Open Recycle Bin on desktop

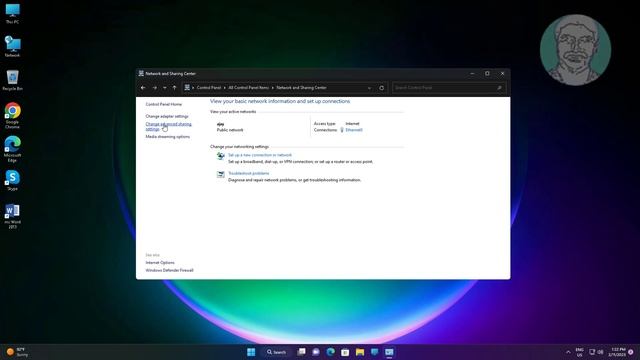point(12,80)
